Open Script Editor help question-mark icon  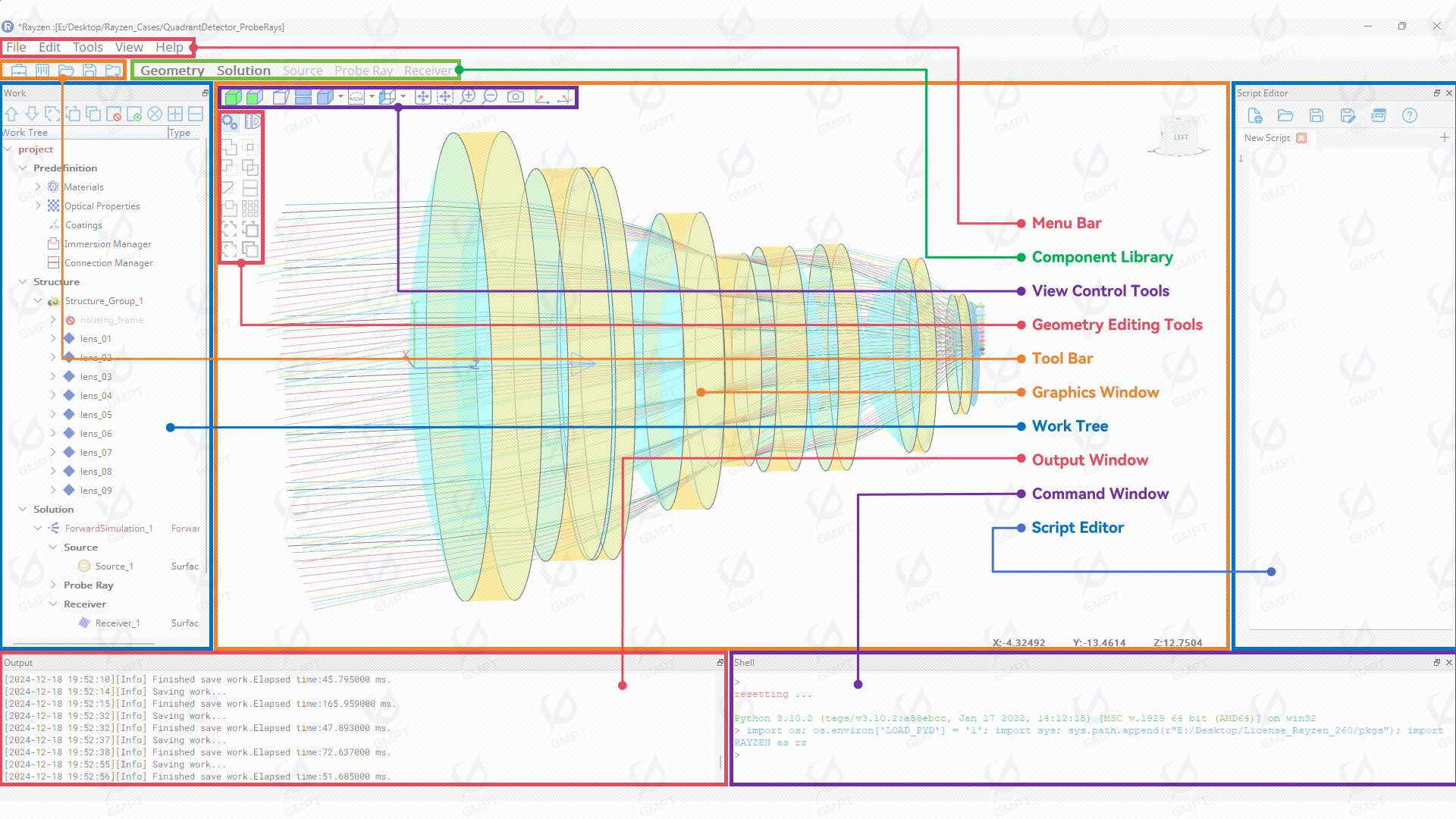click(1410, 115)
